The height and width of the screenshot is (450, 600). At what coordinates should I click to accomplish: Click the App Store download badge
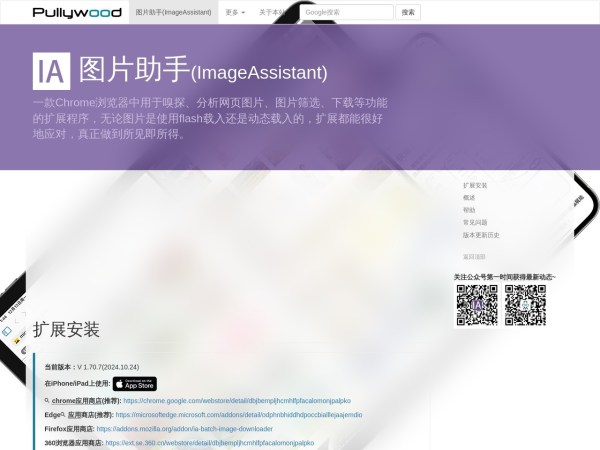click(x=134, y=384)
